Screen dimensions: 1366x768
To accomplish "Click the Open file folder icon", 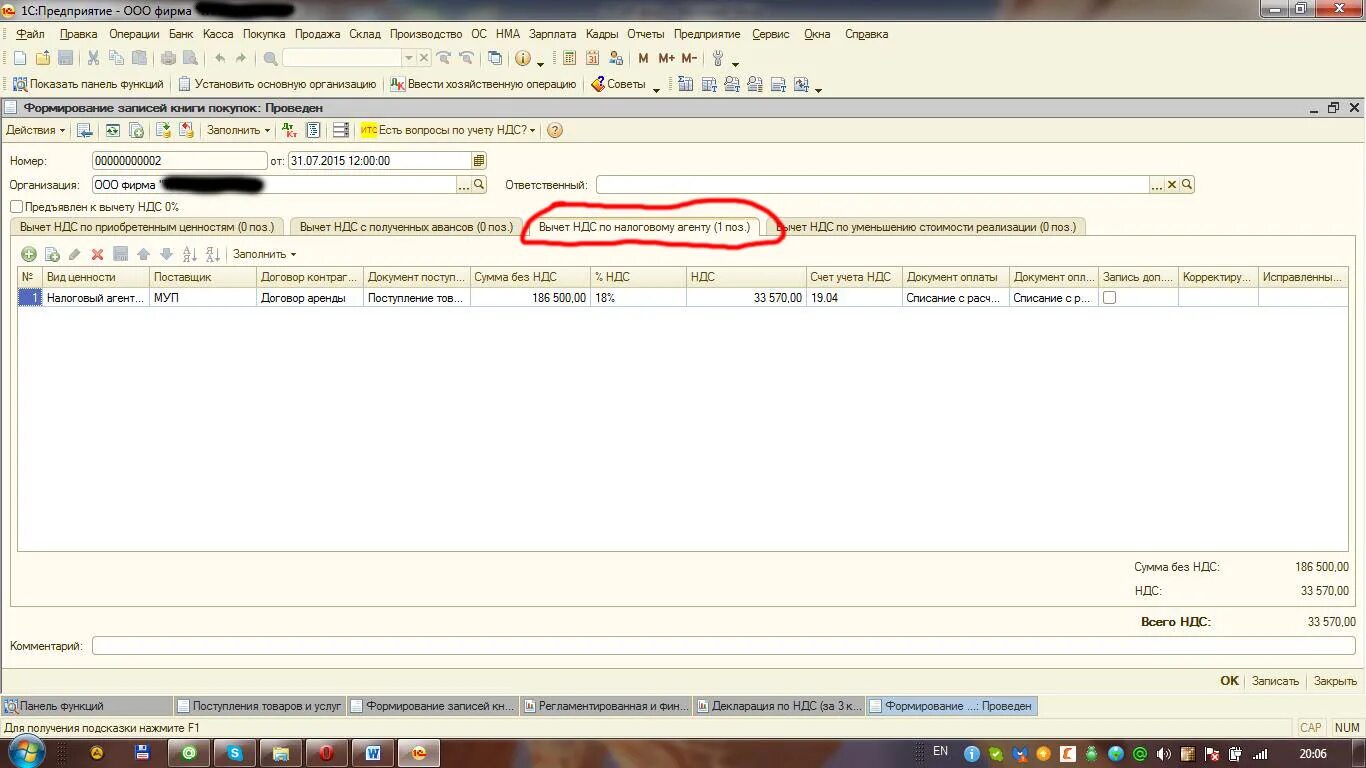I will (42, 59).
